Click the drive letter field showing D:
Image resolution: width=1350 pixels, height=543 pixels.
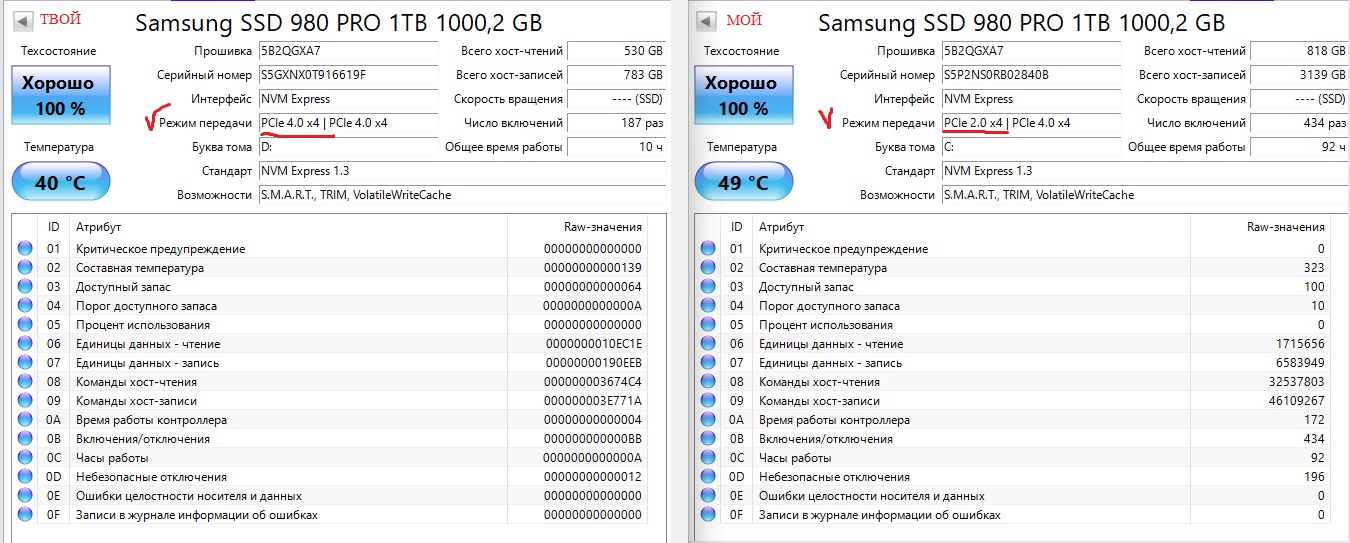348,147
